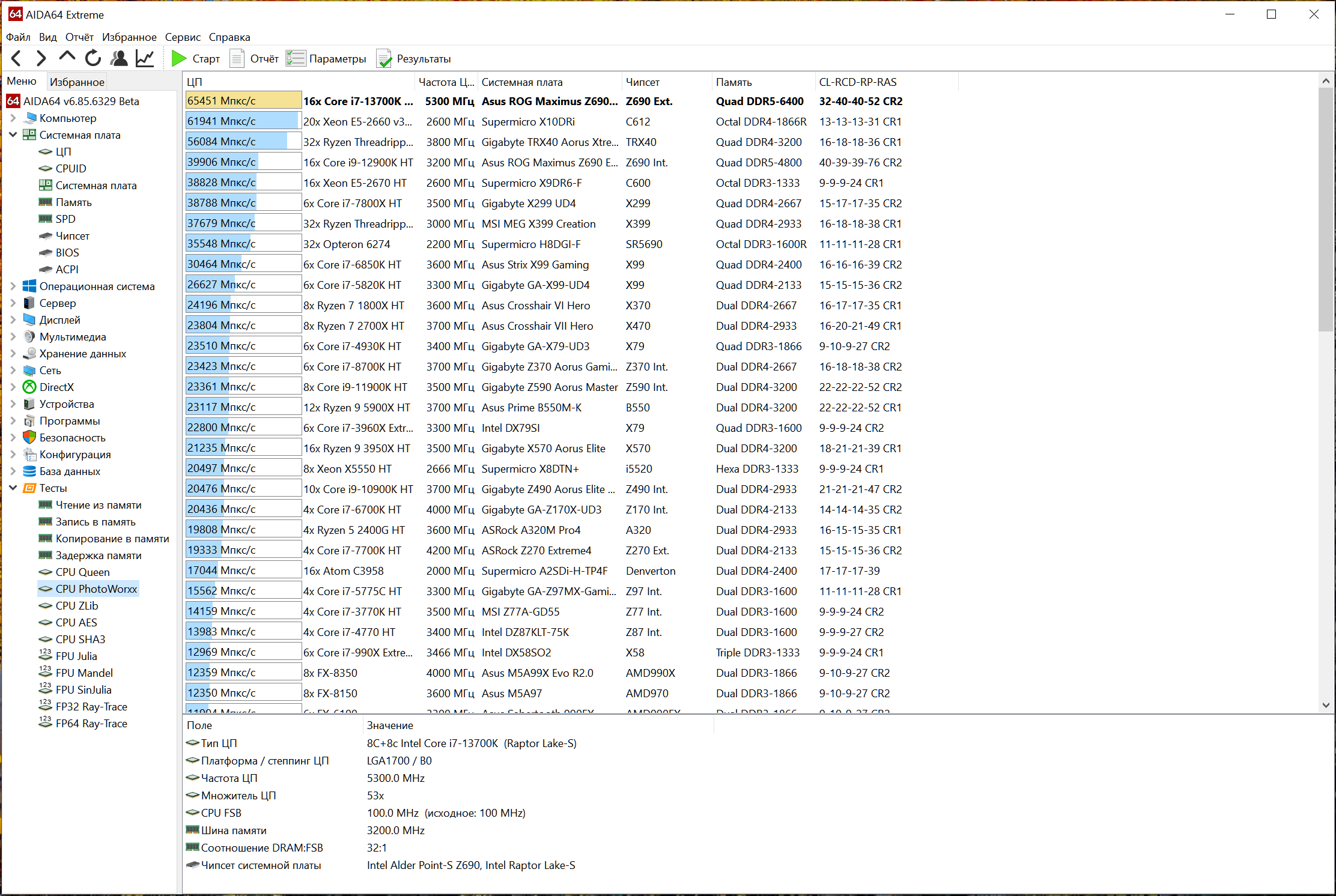
Task: Sort by the Память column header
Action: [733, 82]
